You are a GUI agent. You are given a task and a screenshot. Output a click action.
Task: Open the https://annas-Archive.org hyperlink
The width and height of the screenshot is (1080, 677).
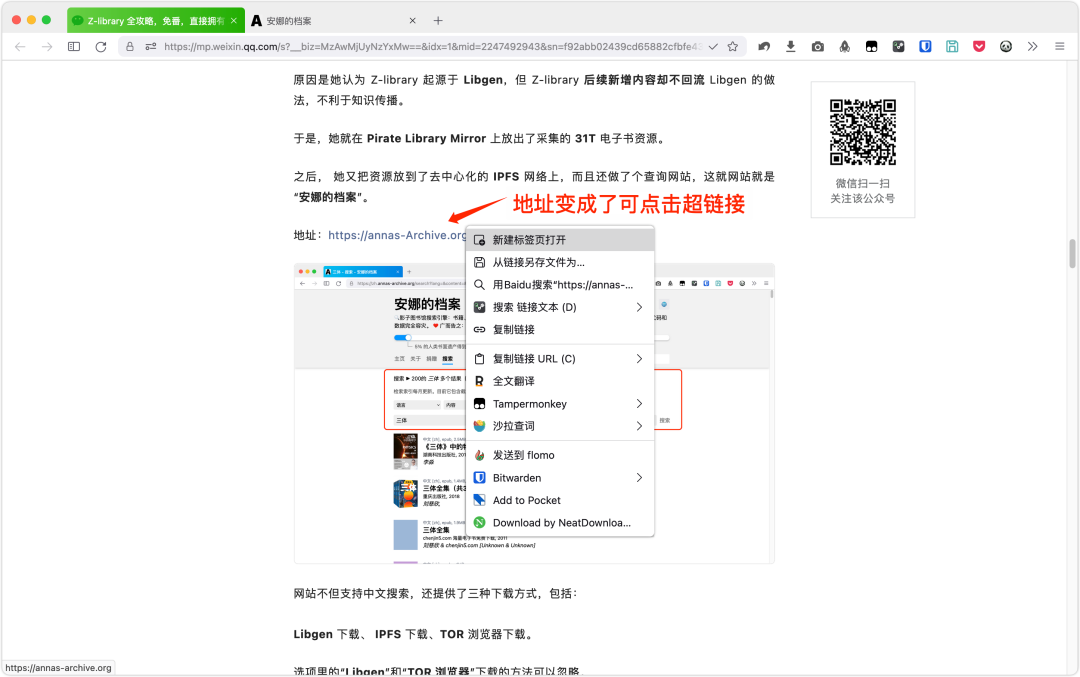tap(397, 235)
